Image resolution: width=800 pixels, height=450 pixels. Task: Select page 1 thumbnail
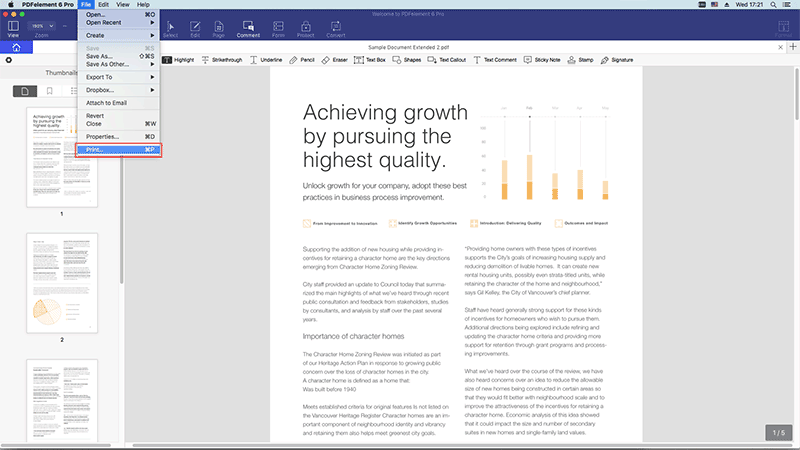62,157
